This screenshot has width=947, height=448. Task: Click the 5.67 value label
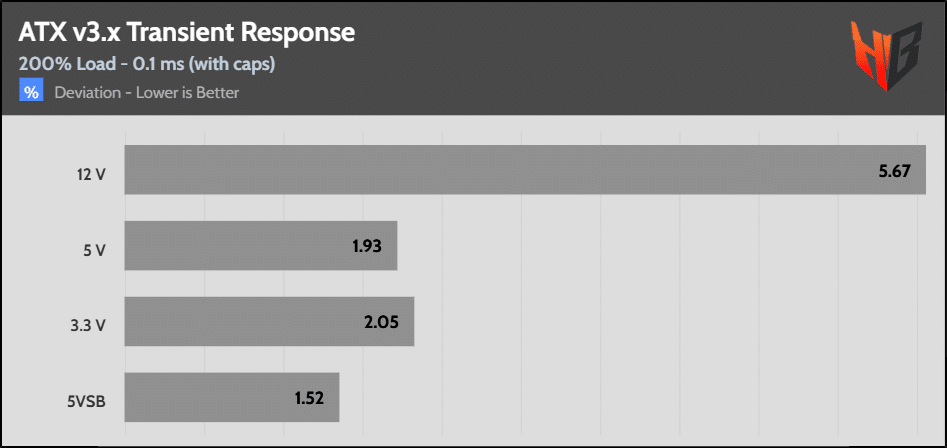[894, 172]
